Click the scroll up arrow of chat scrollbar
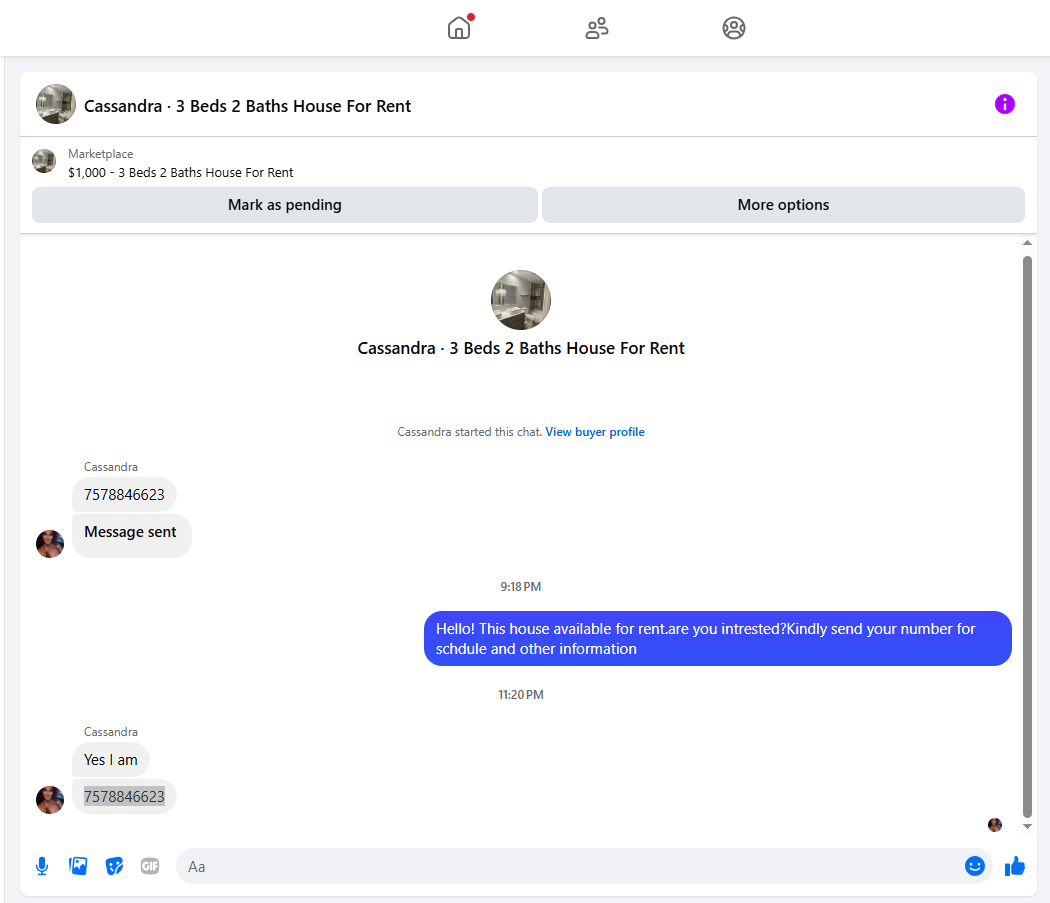Image resolution: width=1050 pixels, height=903 pixels. coord(1027,242)
